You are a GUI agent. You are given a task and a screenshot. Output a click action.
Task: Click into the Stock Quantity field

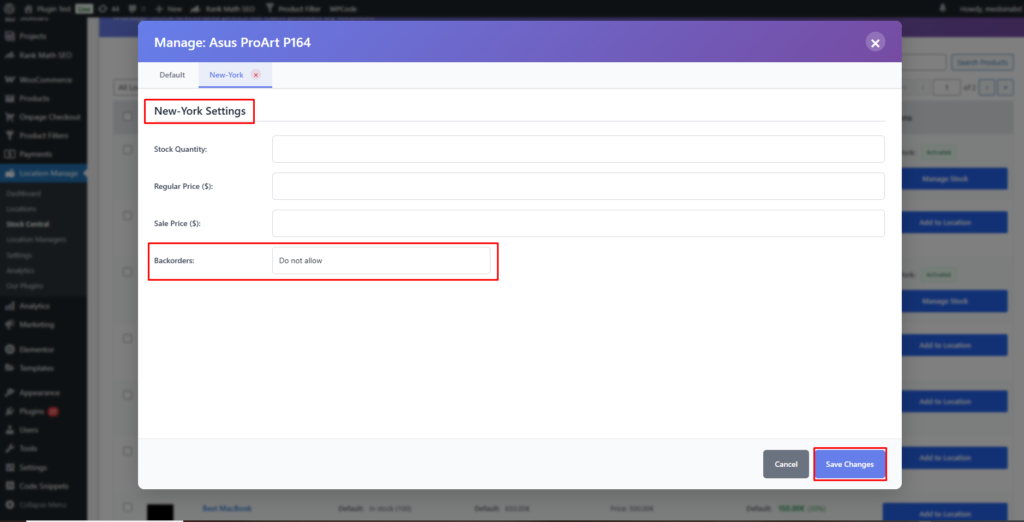tap(578, 149)
